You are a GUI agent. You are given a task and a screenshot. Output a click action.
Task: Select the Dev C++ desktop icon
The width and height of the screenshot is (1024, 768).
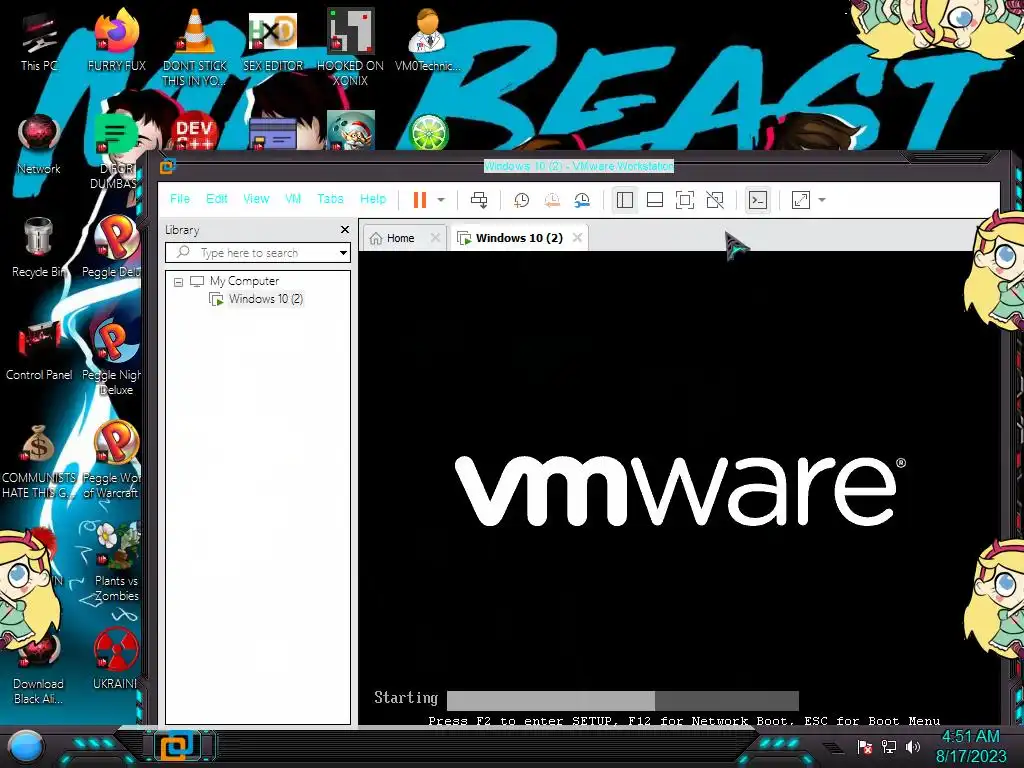(x=194, y=133)
